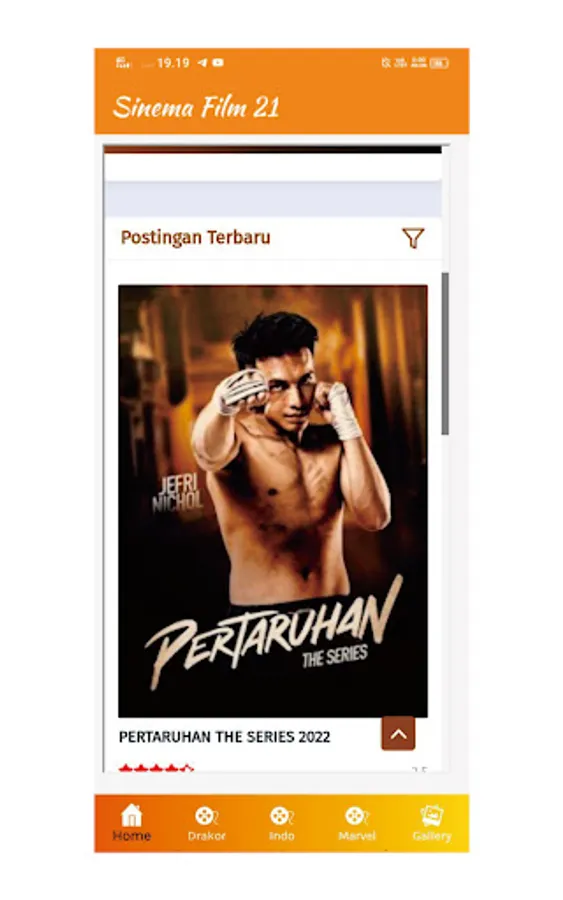
Task: Switch to the Marvel tab label
Action: click(x=356, y=836)
